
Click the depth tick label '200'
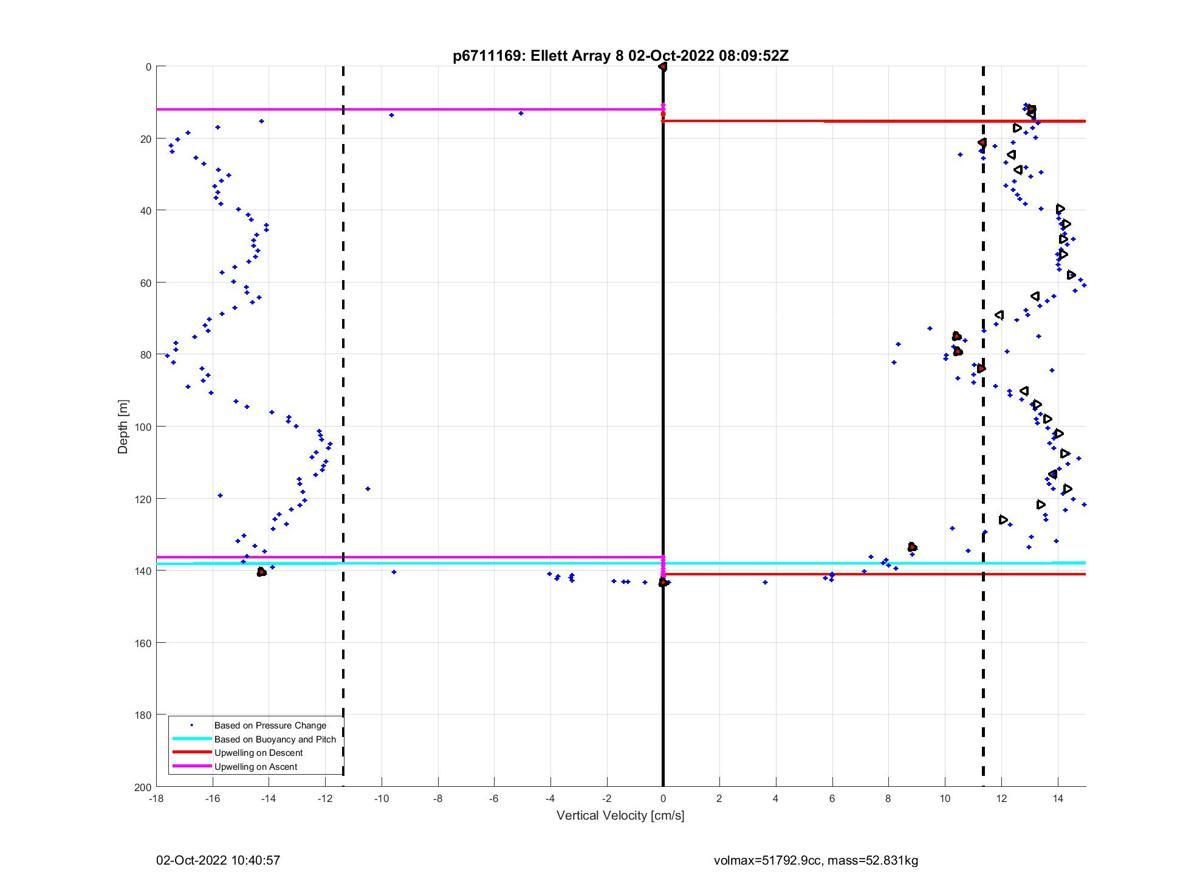tap(142, 787)
